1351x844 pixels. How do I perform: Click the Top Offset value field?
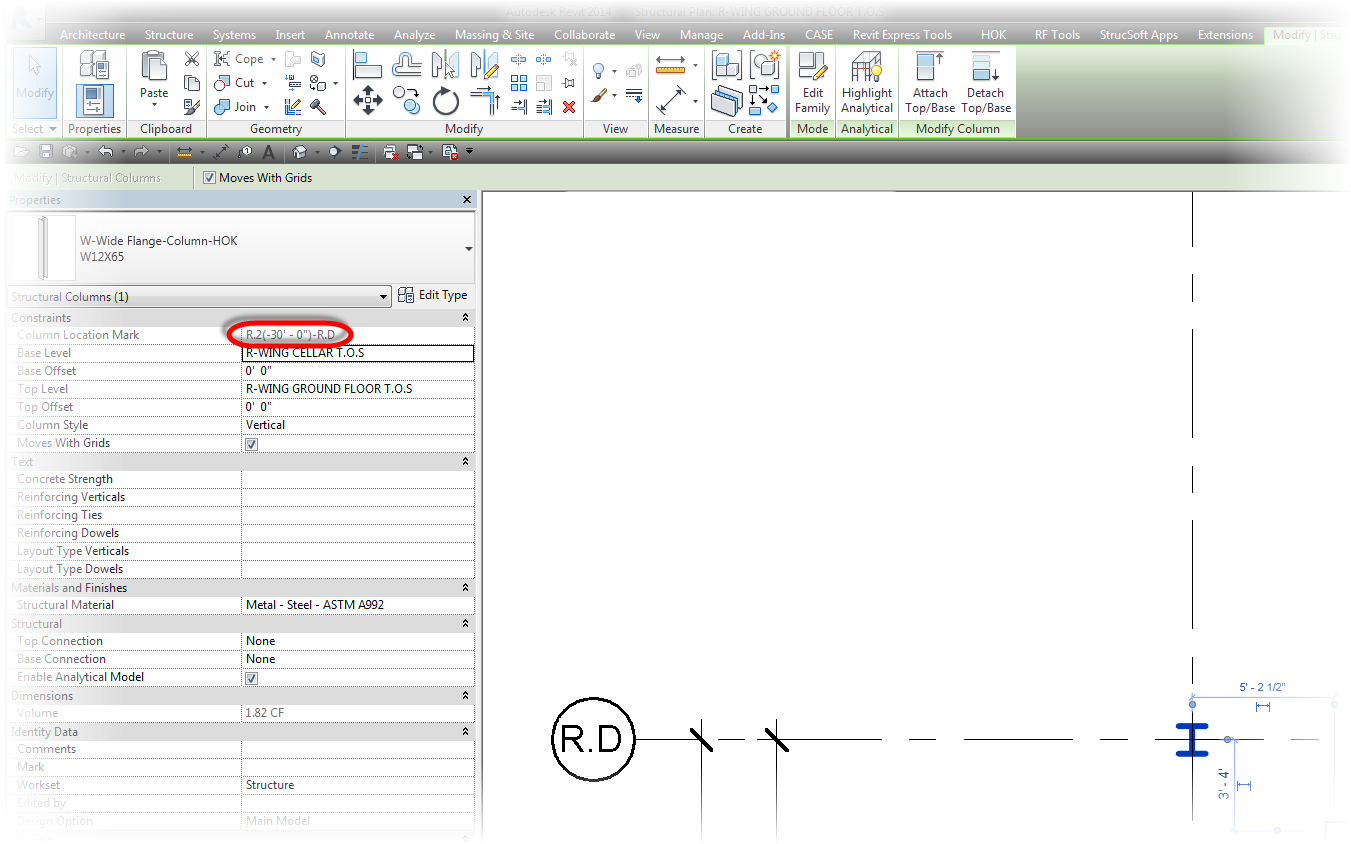[x=358, y=407]
